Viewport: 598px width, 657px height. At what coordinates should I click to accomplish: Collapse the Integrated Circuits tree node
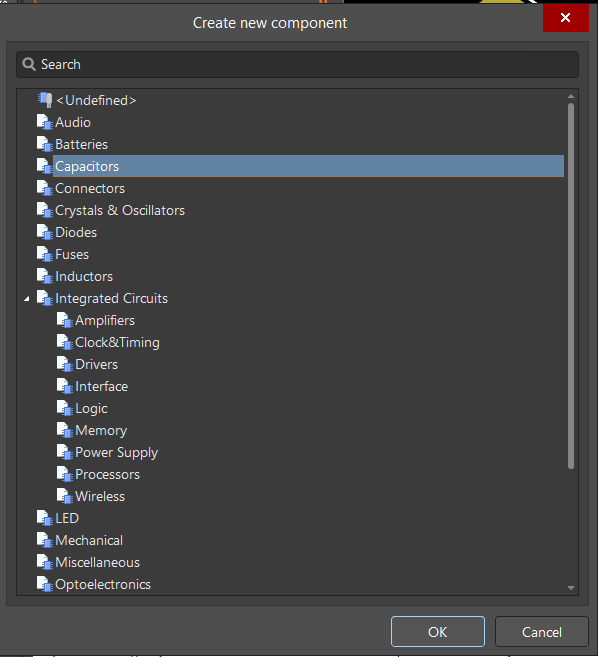[27, 299]
